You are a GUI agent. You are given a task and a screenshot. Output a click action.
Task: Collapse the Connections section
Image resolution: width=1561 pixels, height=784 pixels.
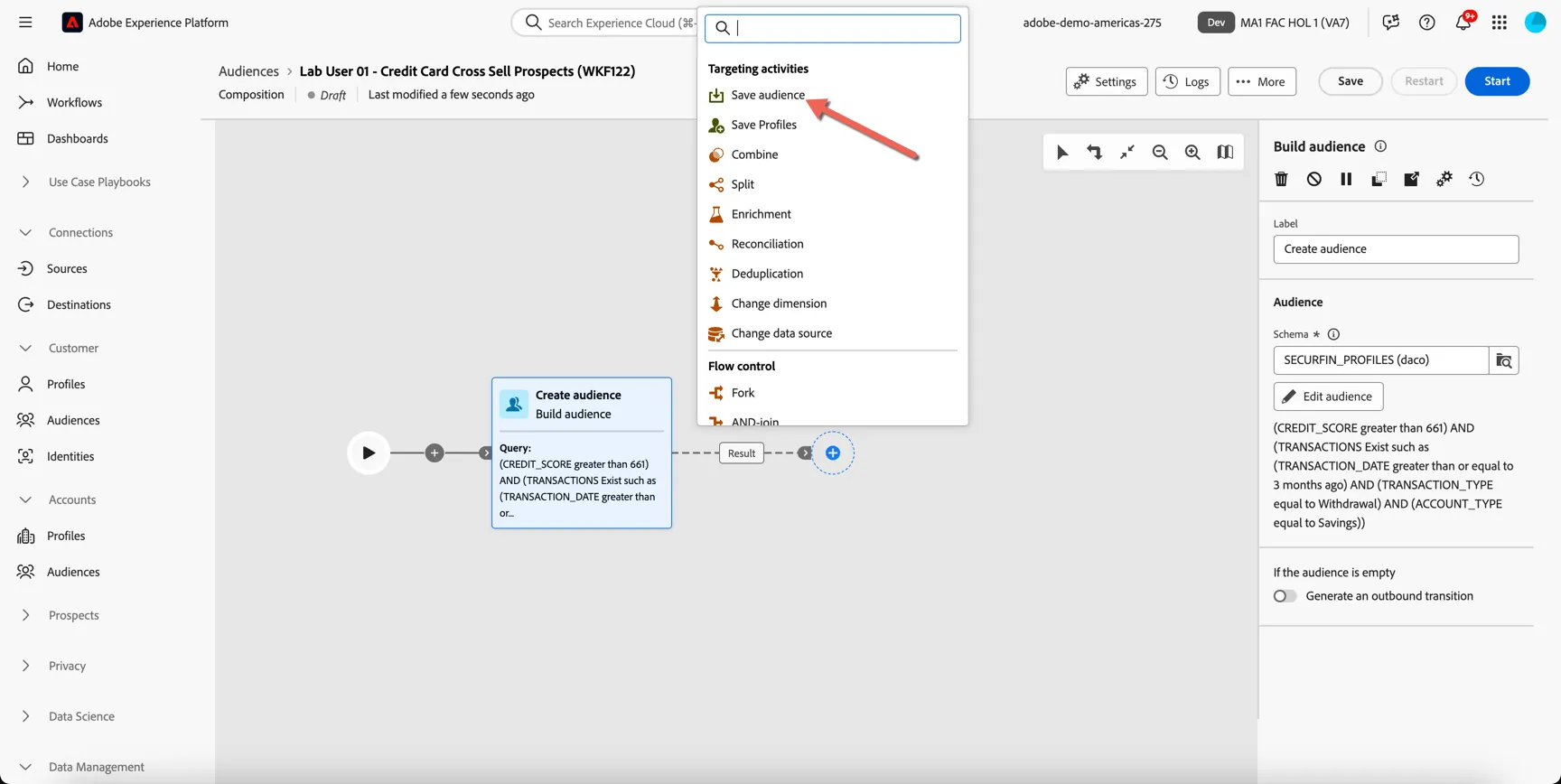[25, 232]
